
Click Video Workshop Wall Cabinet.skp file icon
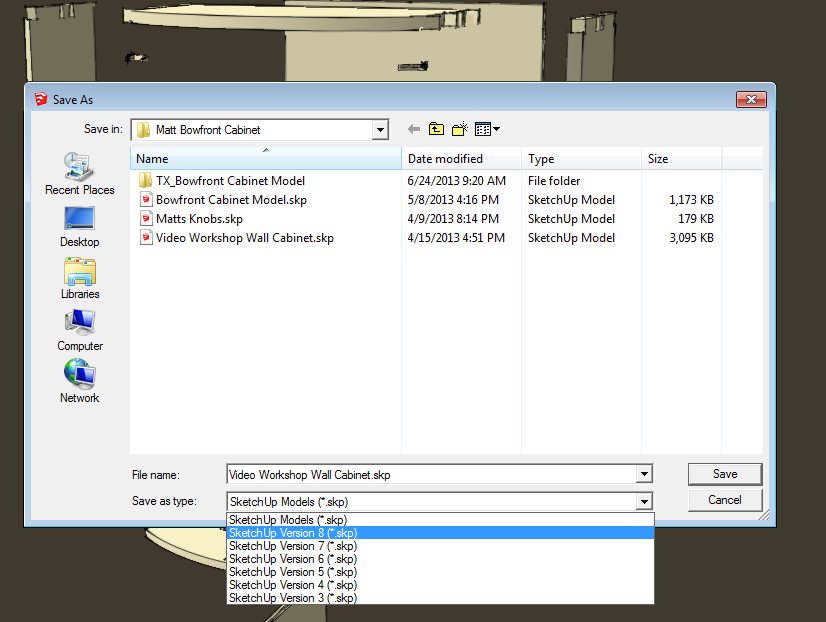146,238
